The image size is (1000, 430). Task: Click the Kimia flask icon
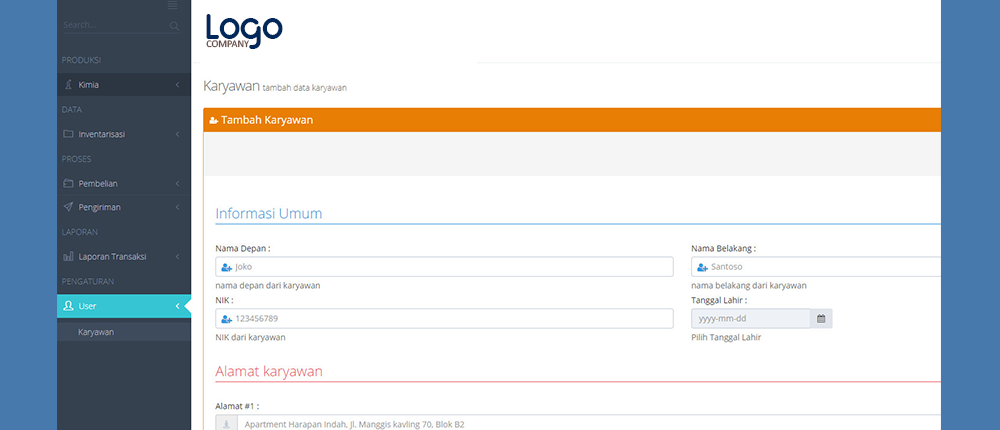tap(68, 85)
